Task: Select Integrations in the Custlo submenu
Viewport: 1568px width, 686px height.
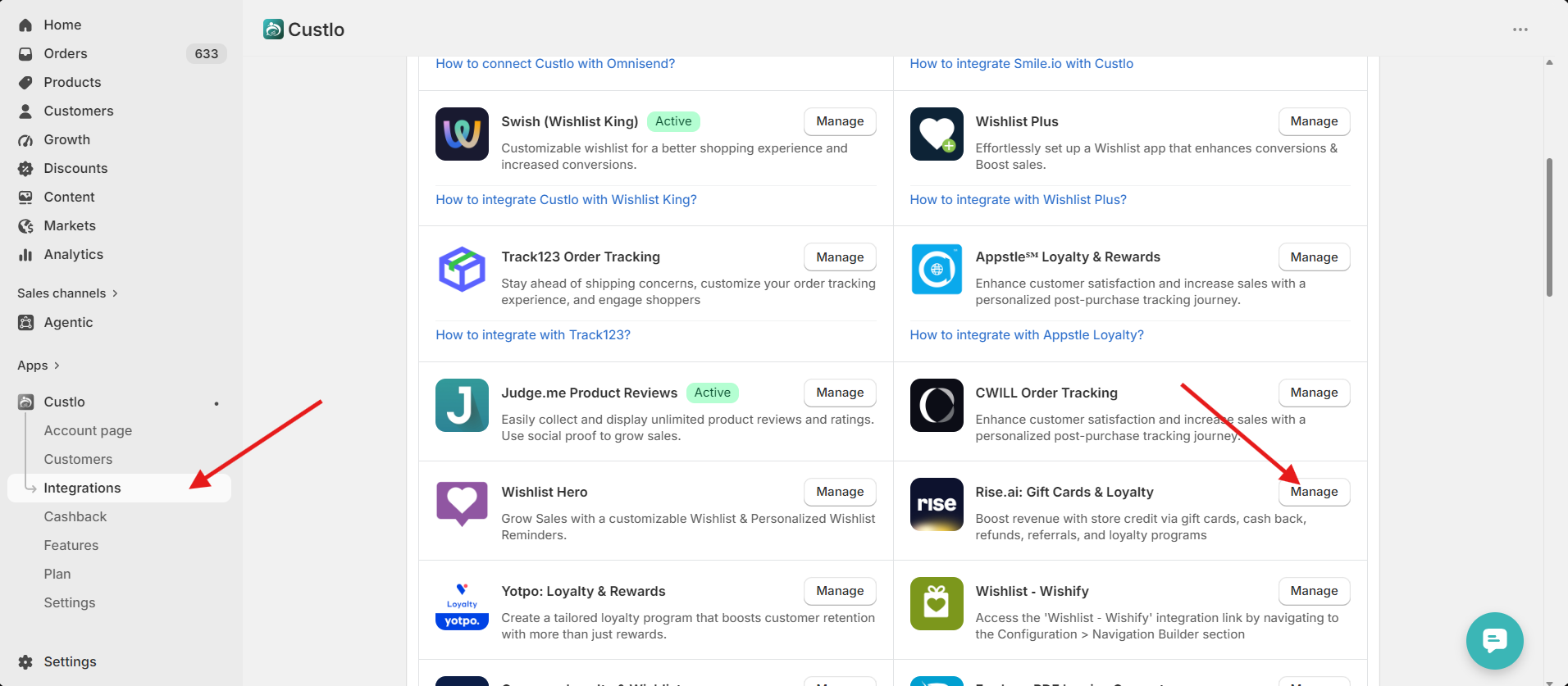Action: [119, 488]
